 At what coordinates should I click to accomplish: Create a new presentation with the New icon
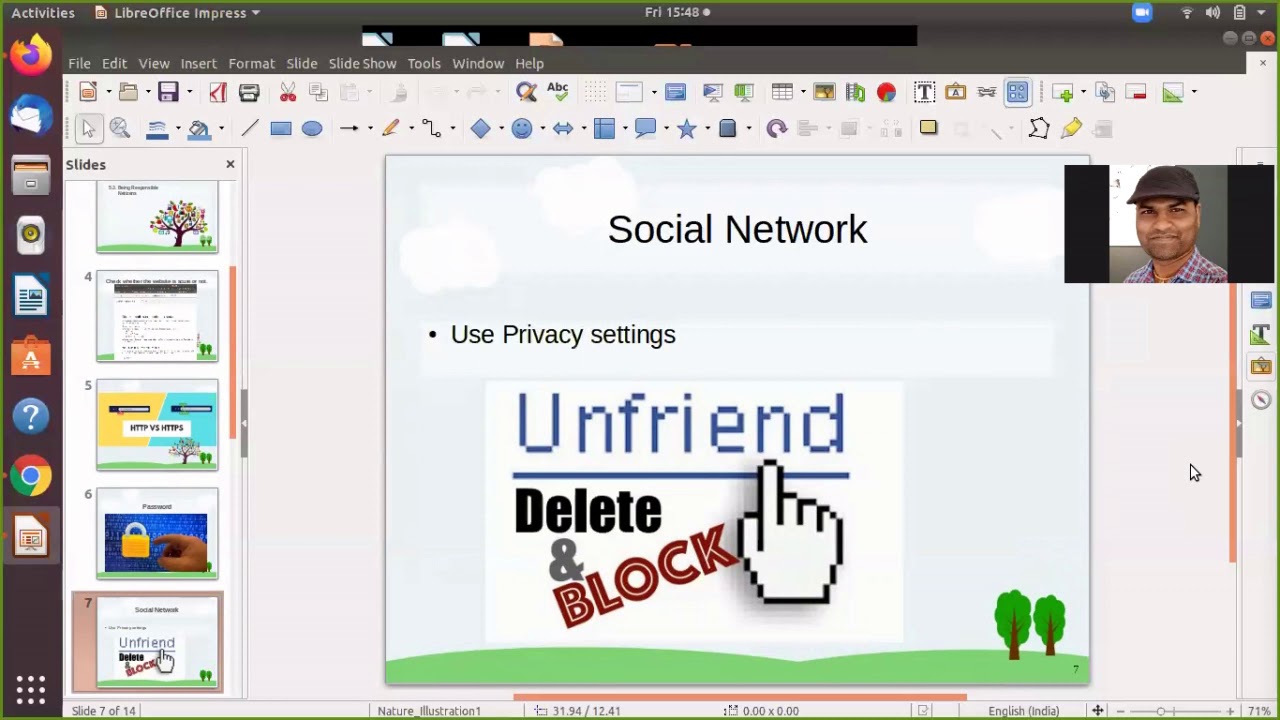pyautogui.click(x=88, y=92)
